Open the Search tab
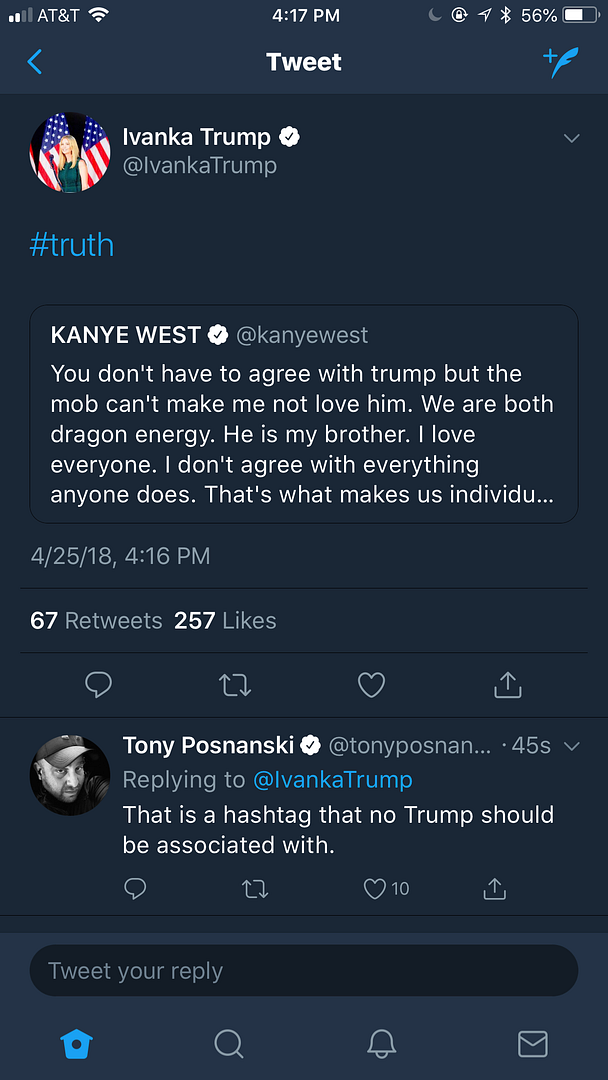608x1080 pixels. tap(229, 1044)
